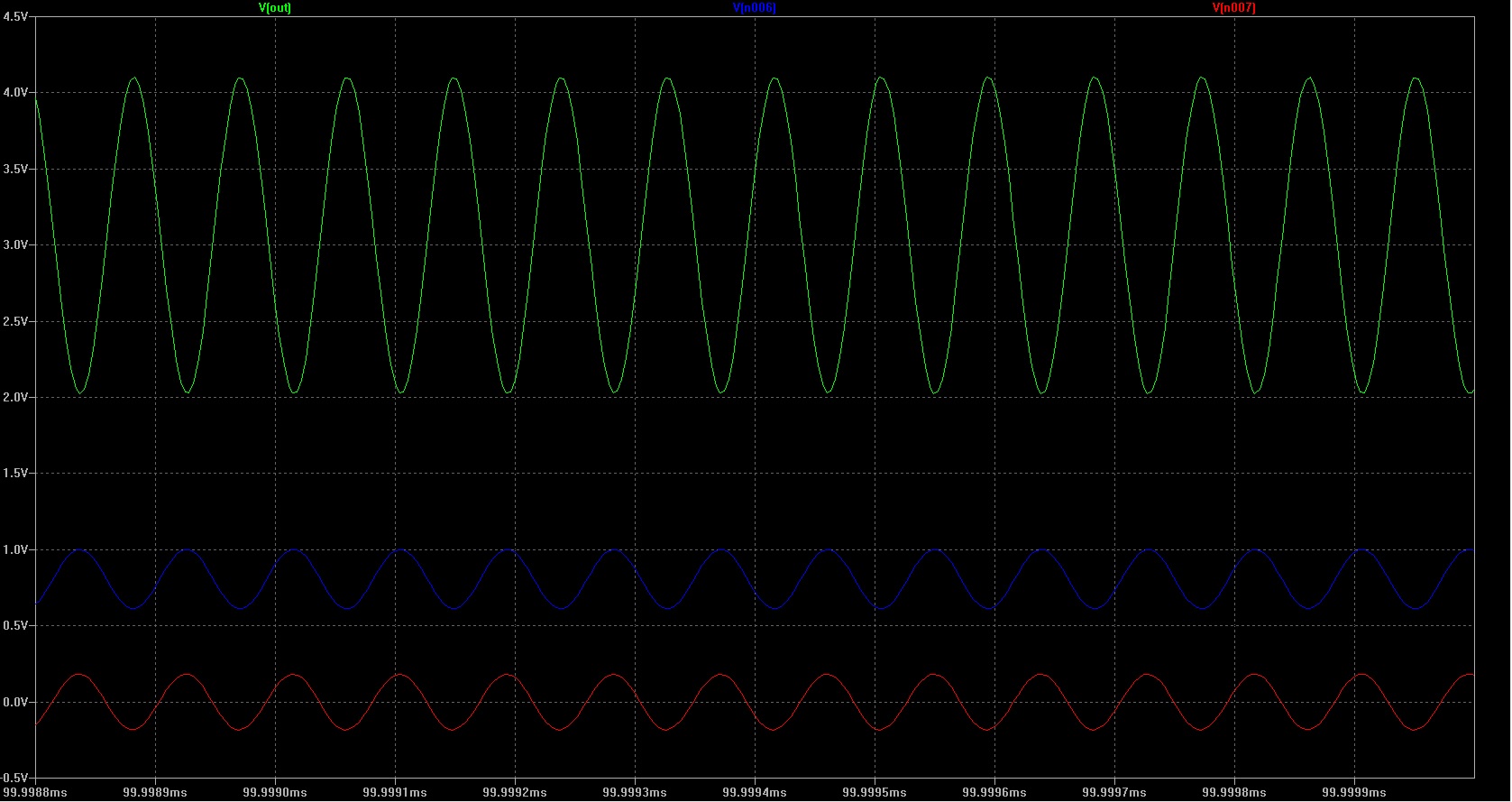Image resolution: width=1512 pixels, height=802 pixels.
Task: Click the 1.0V vertical axis label
Action: [x=16, y=549]
